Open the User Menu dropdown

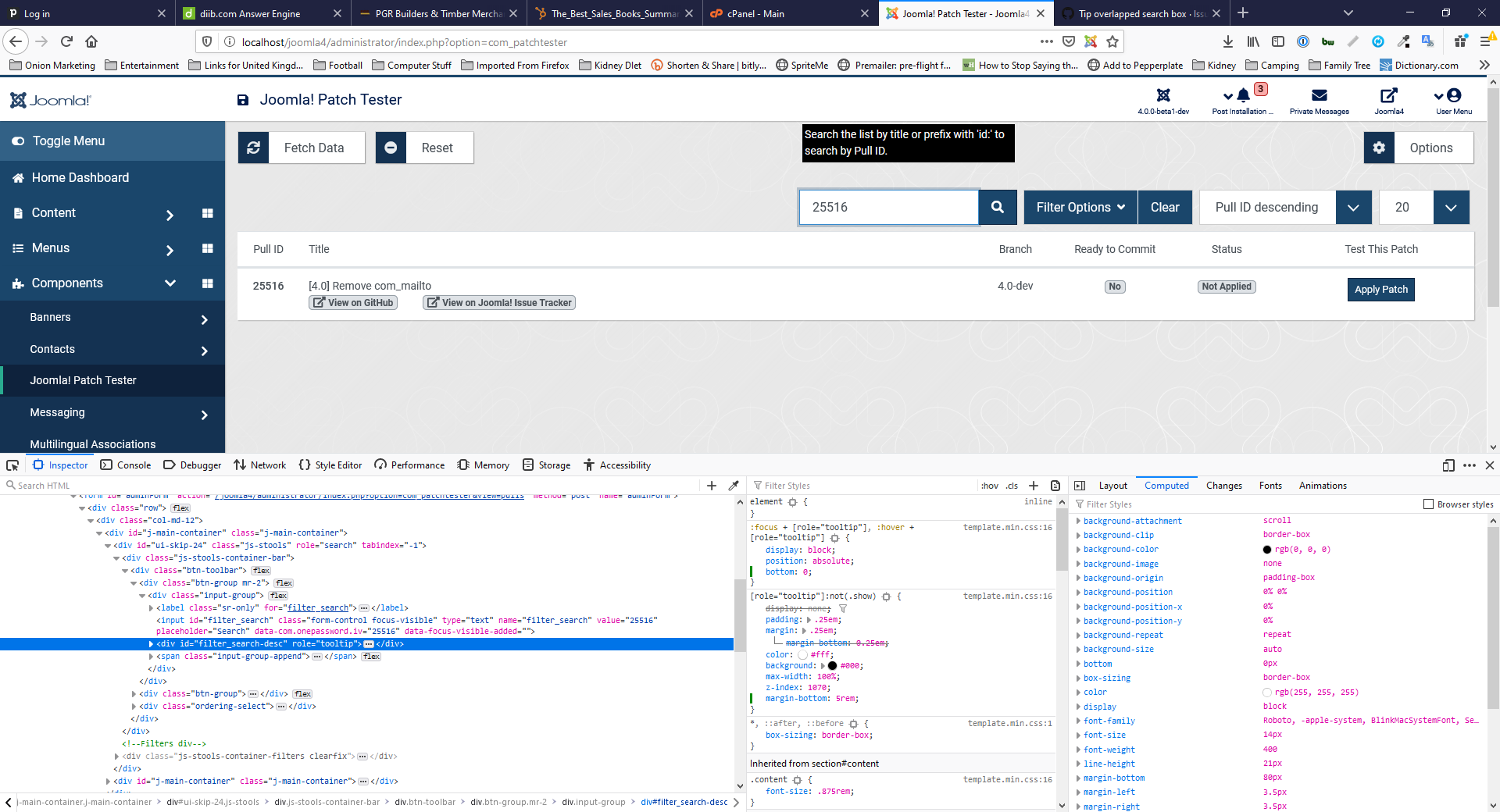1453,100
